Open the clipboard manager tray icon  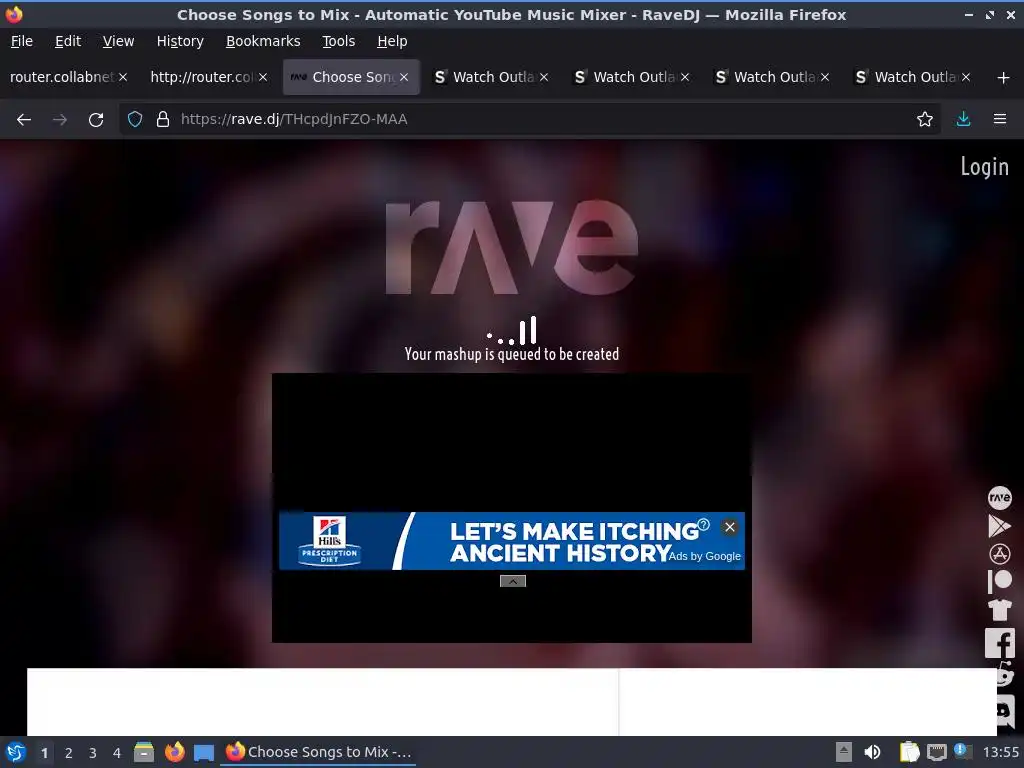[x=908, y=752]
